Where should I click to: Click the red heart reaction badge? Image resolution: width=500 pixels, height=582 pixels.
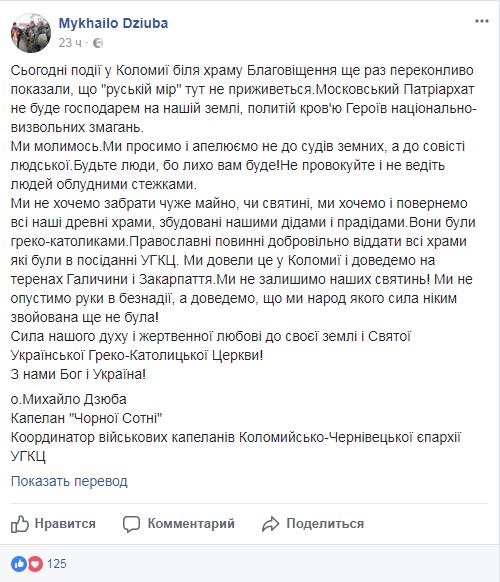click(35, 564)
